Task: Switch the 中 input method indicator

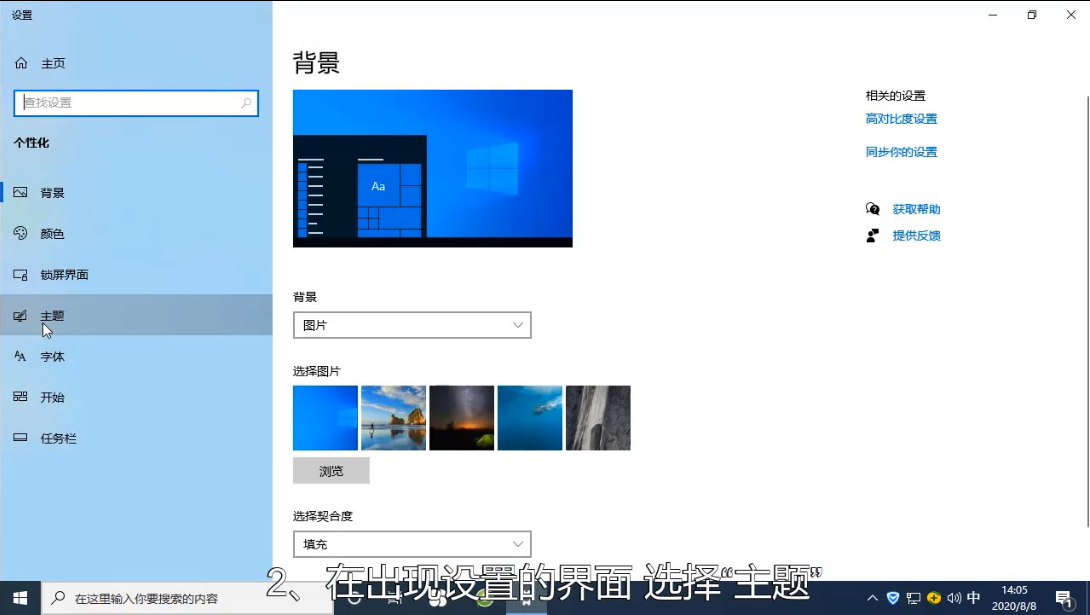Action: tap(973, 598)
